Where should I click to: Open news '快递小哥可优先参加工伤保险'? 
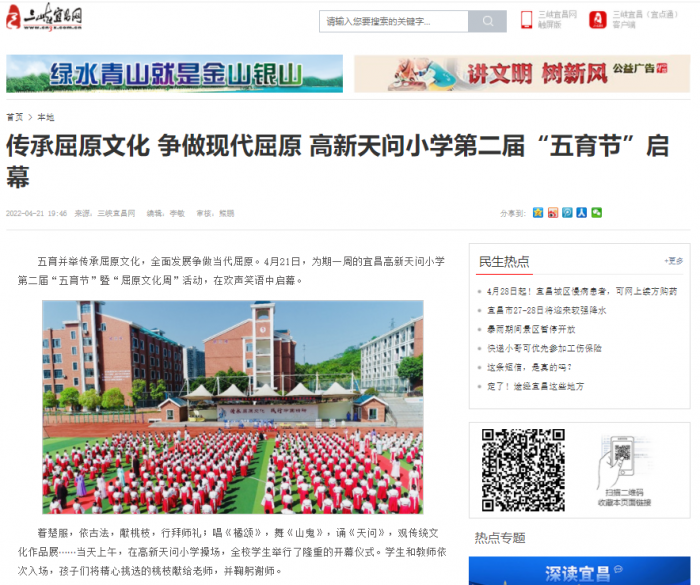544,348
